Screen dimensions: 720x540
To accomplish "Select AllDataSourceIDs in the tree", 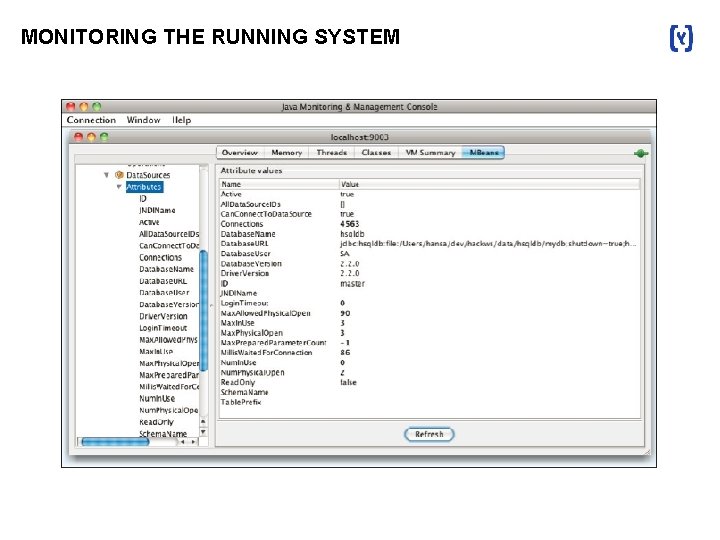I will [x=169, y=234].
